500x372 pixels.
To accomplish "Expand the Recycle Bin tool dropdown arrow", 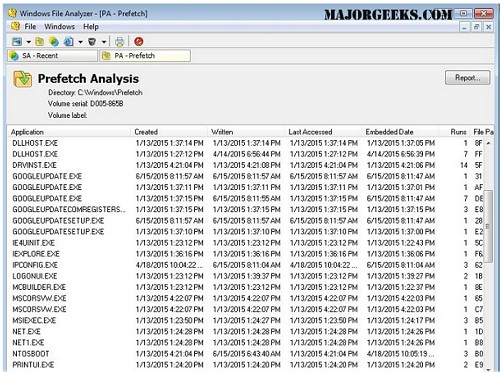I will (104, 42).
